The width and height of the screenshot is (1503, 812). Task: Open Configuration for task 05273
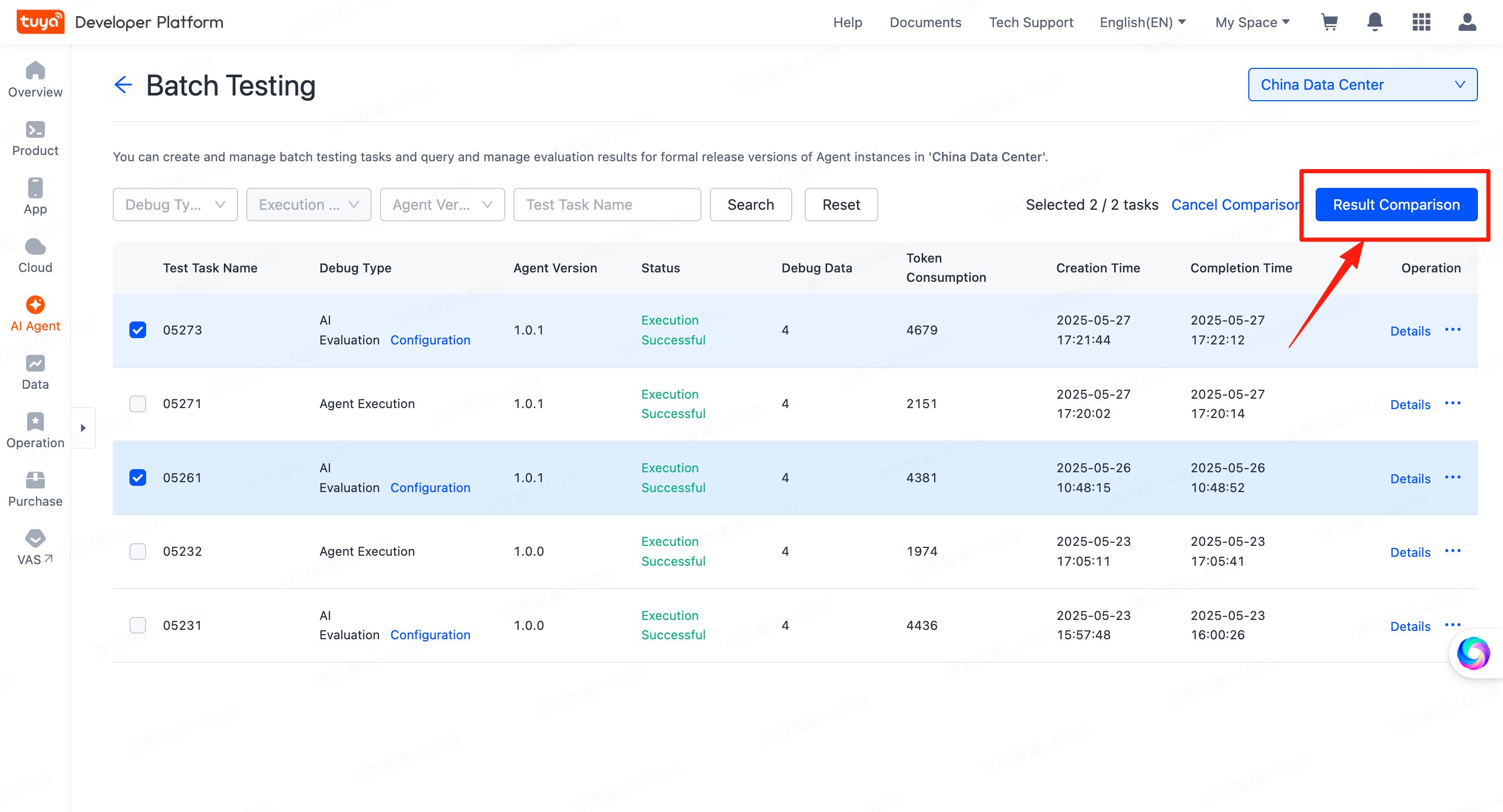[x=430, y=340]
